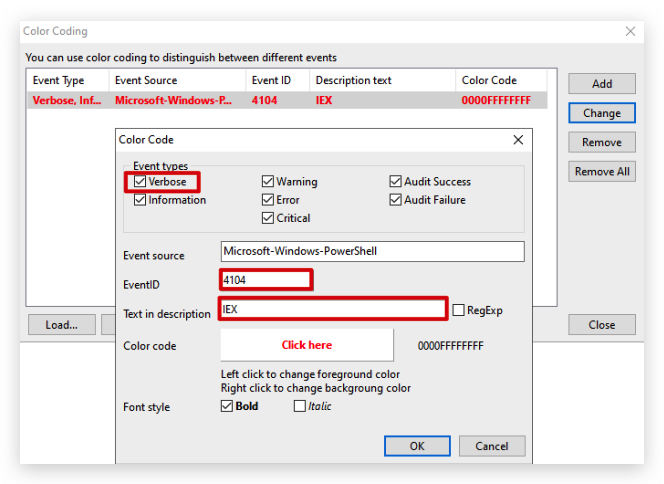Image resolution: width=664 pixels, height=484 pixels.
Task: Click the Event source input field
Action: (x=372, y=251)
